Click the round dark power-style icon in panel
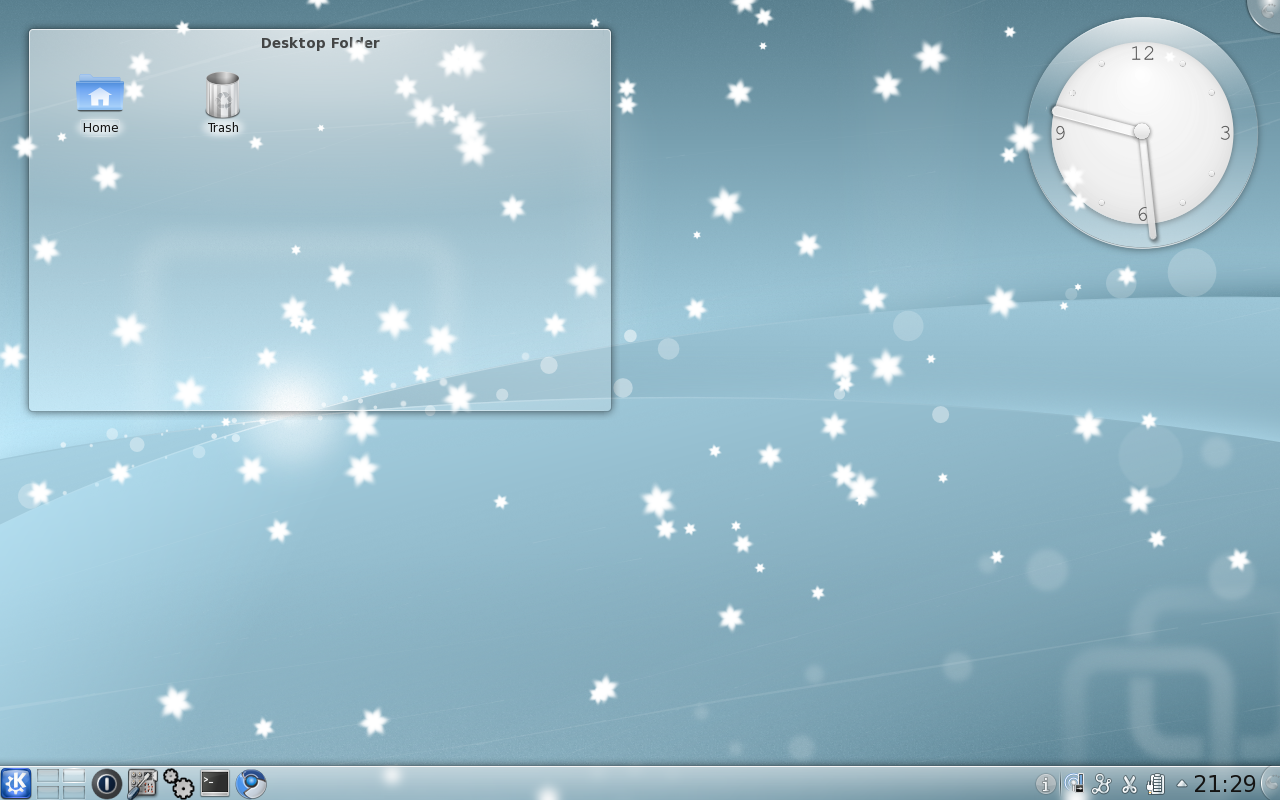 pos(107,783)
